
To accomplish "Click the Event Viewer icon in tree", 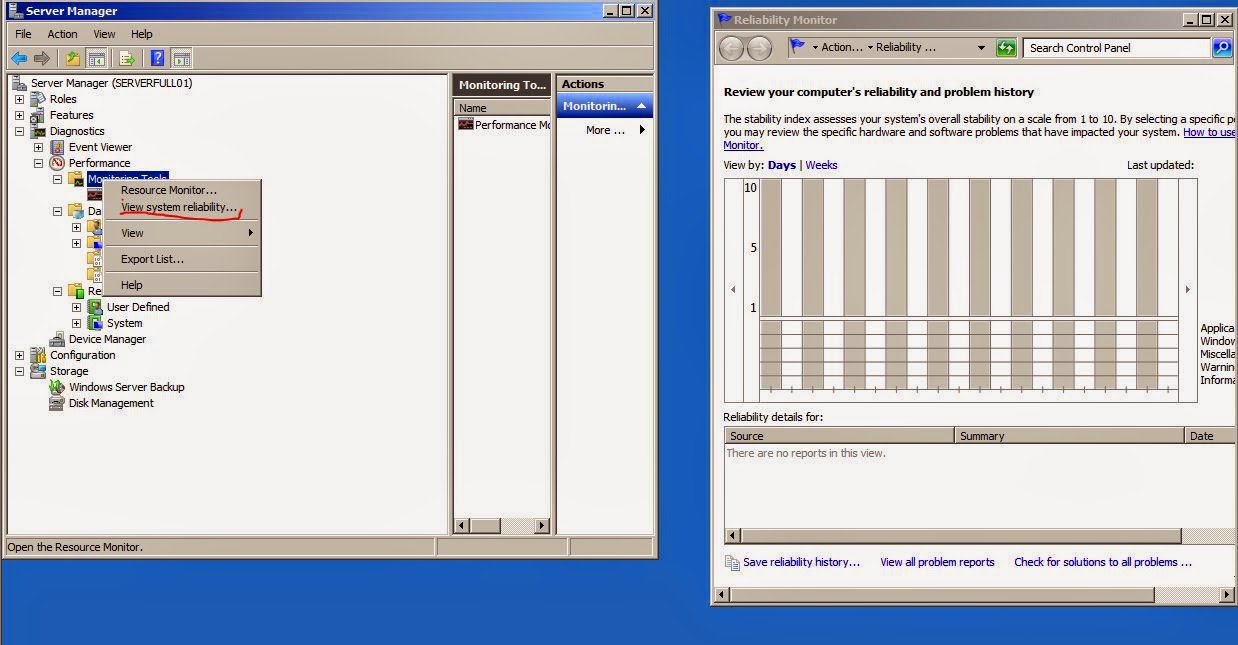I will (57, 147).
